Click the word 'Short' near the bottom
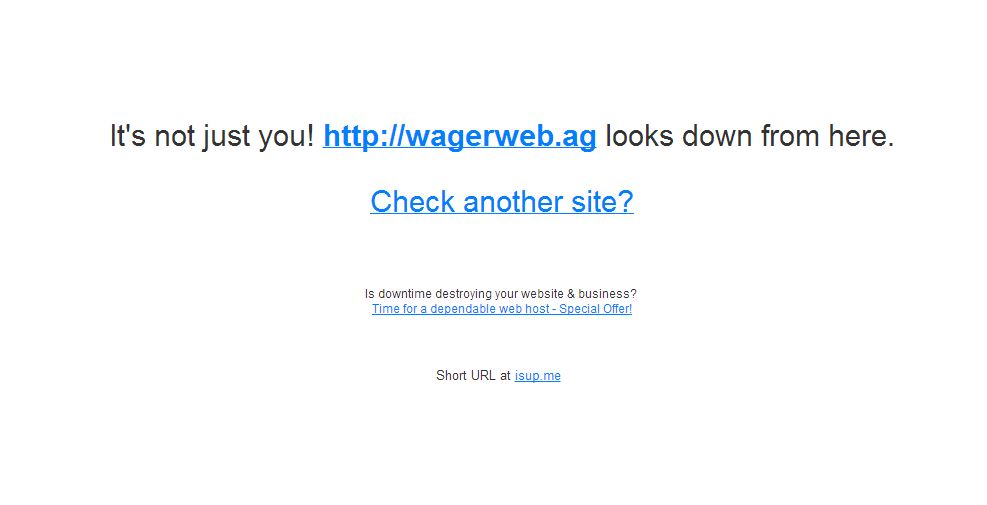 [x=451, y=376]
